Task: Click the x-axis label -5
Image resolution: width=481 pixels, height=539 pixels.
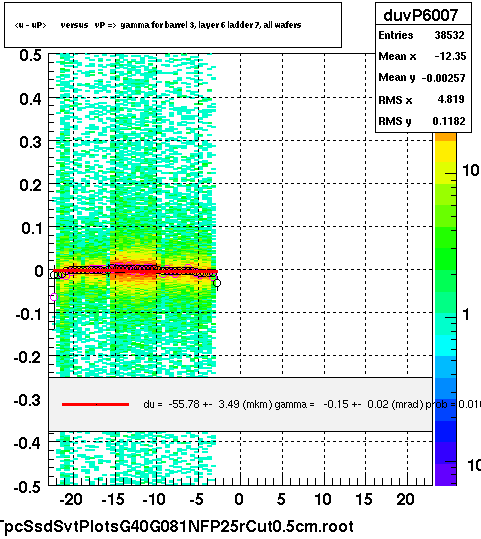Action: [196, 499]
